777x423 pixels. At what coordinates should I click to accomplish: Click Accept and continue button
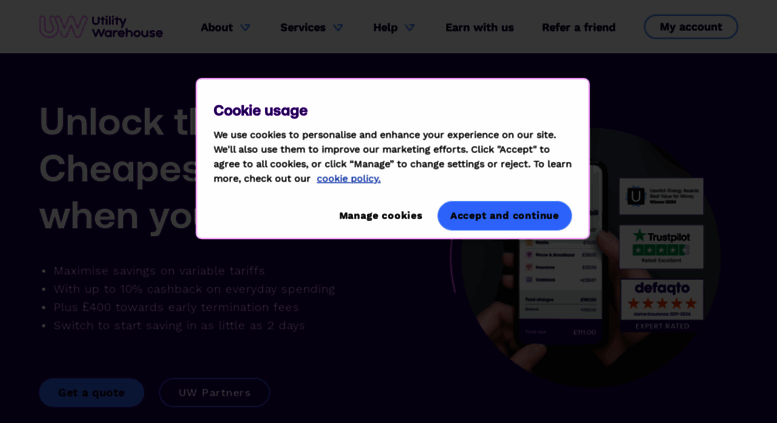[504, 215]
